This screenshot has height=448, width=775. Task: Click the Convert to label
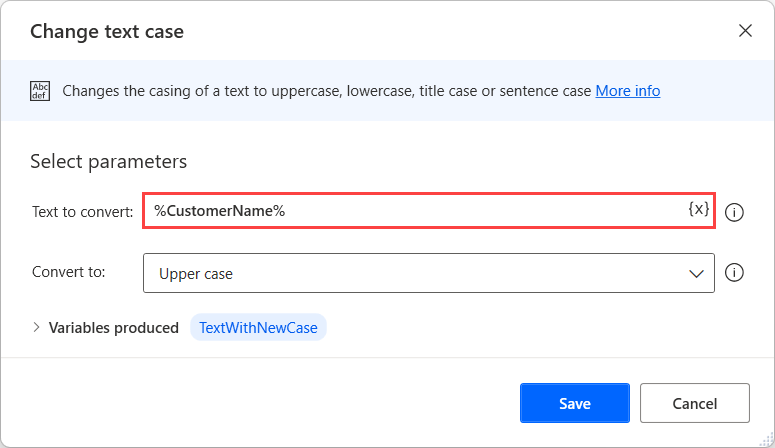(69, 271)
